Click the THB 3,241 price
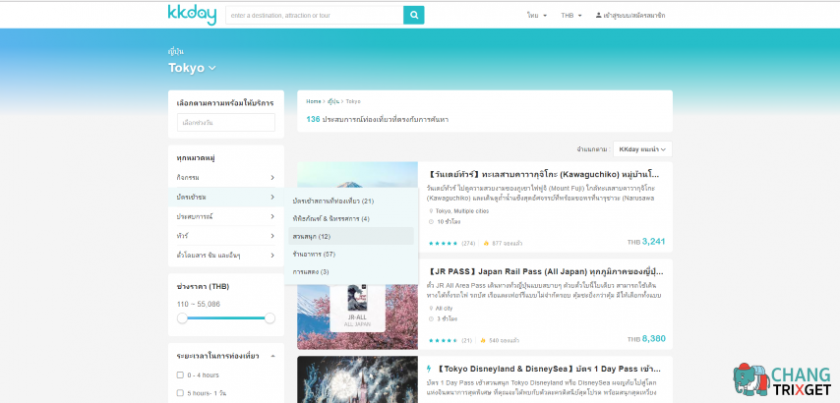This screenshot has width=840, height=403. point(647,242)
